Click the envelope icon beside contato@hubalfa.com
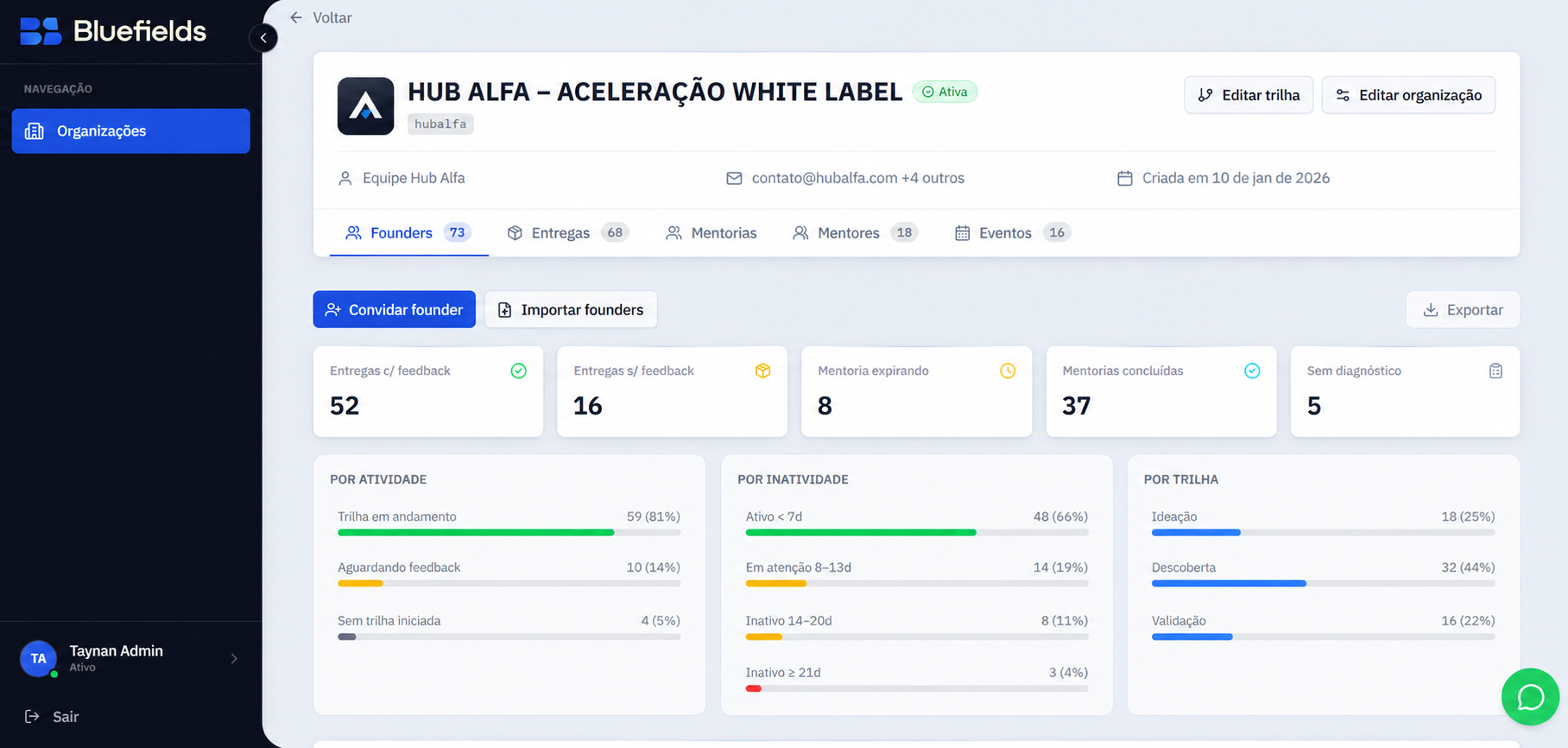Screen dimensions: 1568x748 coord(734,179)
